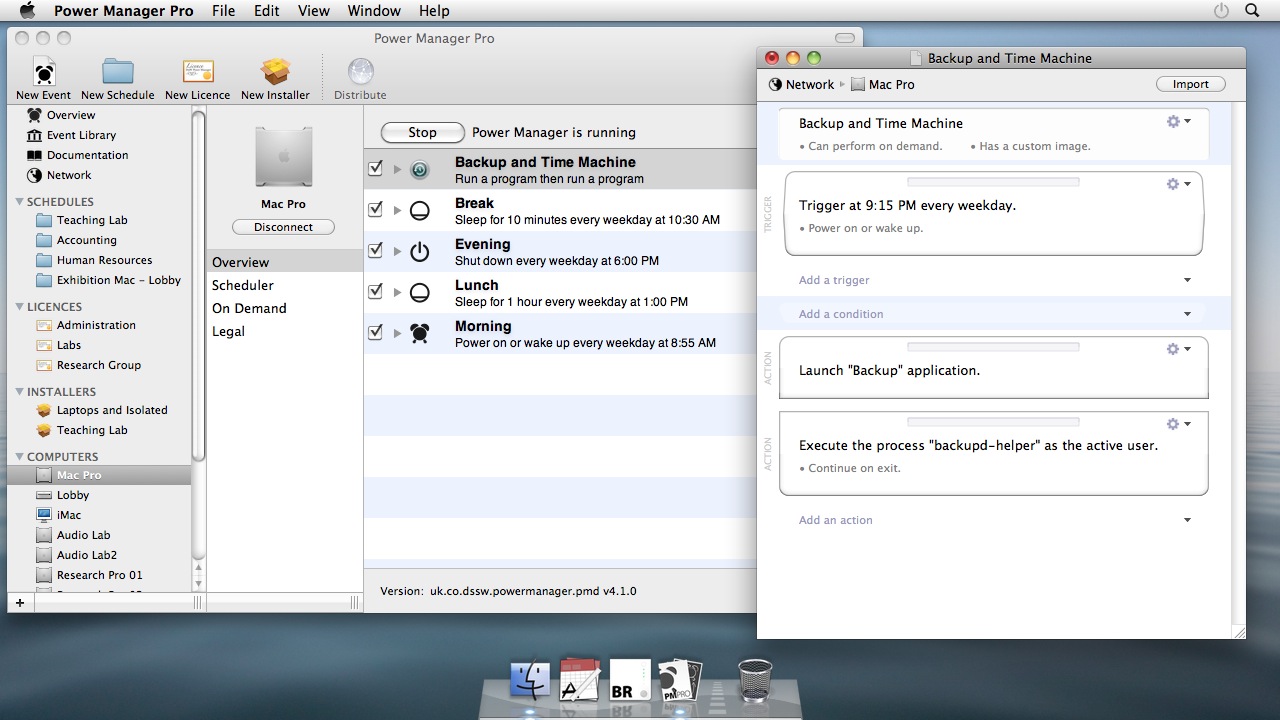This screenshot has width=1280, height=720.
Task: Select the Human Resources schedule
Action: click(x=104, y=260)
